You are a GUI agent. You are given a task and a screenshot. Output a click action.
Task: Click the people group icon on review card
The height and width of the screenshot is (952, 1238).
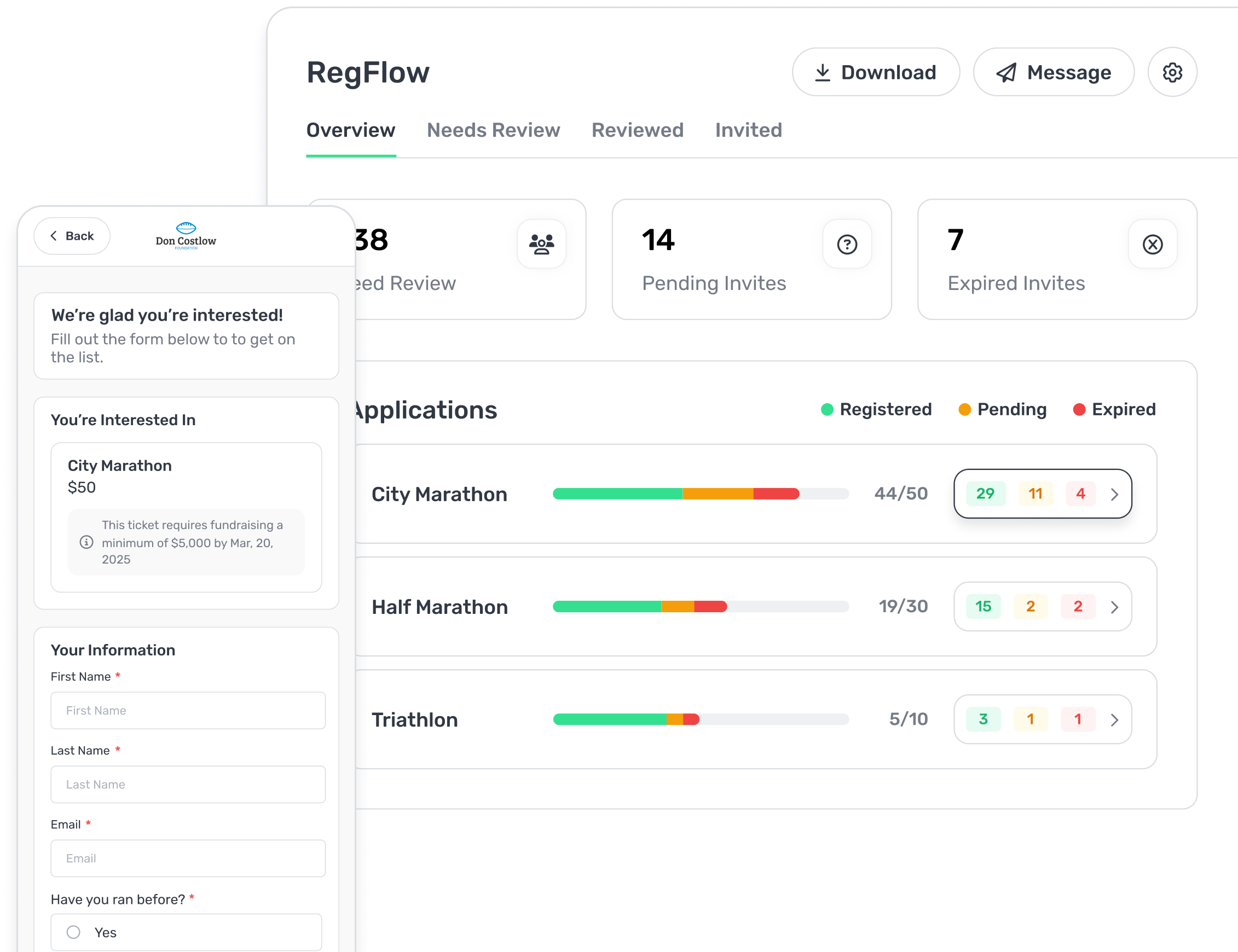[541, 244]
